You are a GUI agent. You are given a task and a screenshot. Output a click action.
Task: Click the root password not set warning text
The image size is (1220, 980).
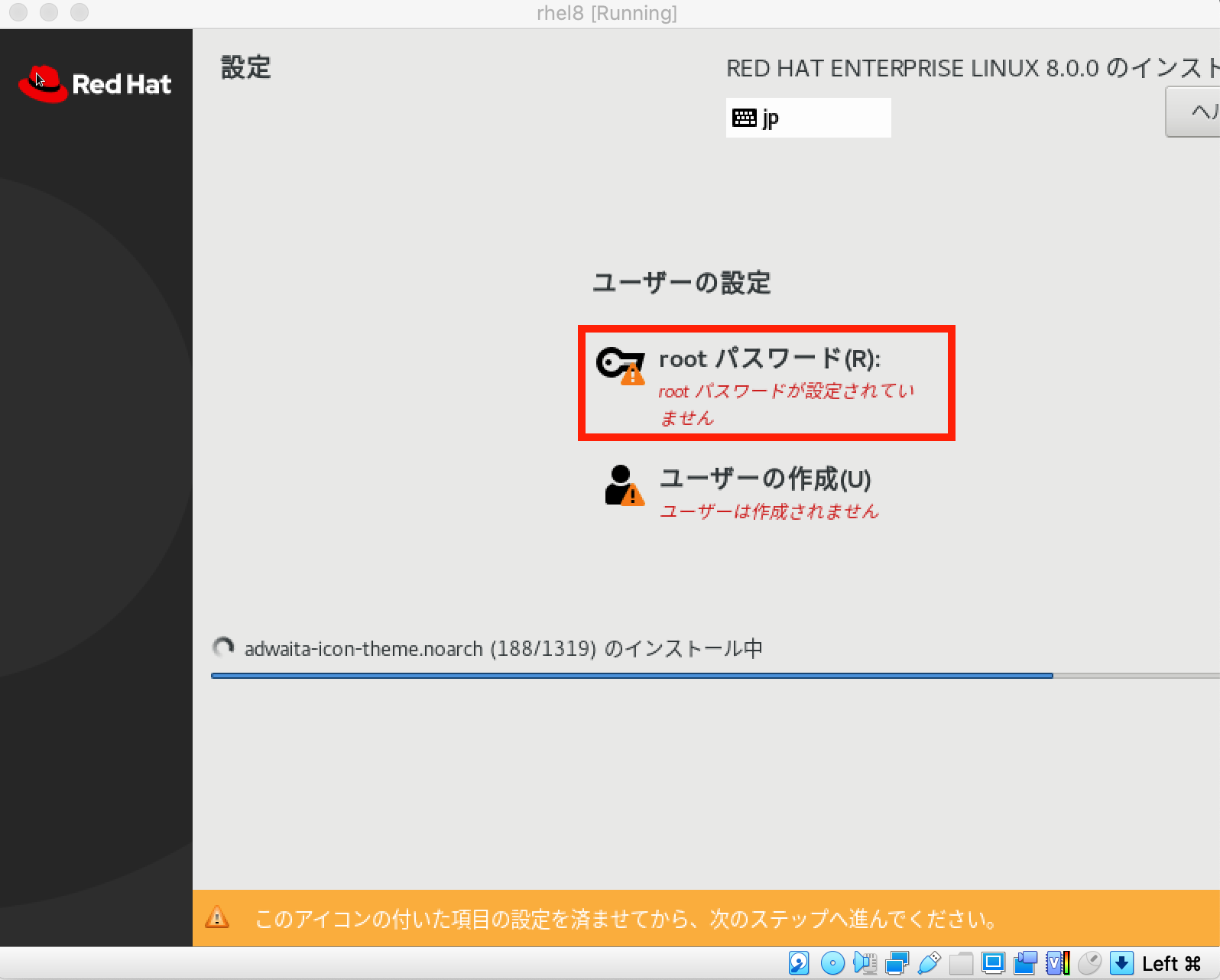787,404
